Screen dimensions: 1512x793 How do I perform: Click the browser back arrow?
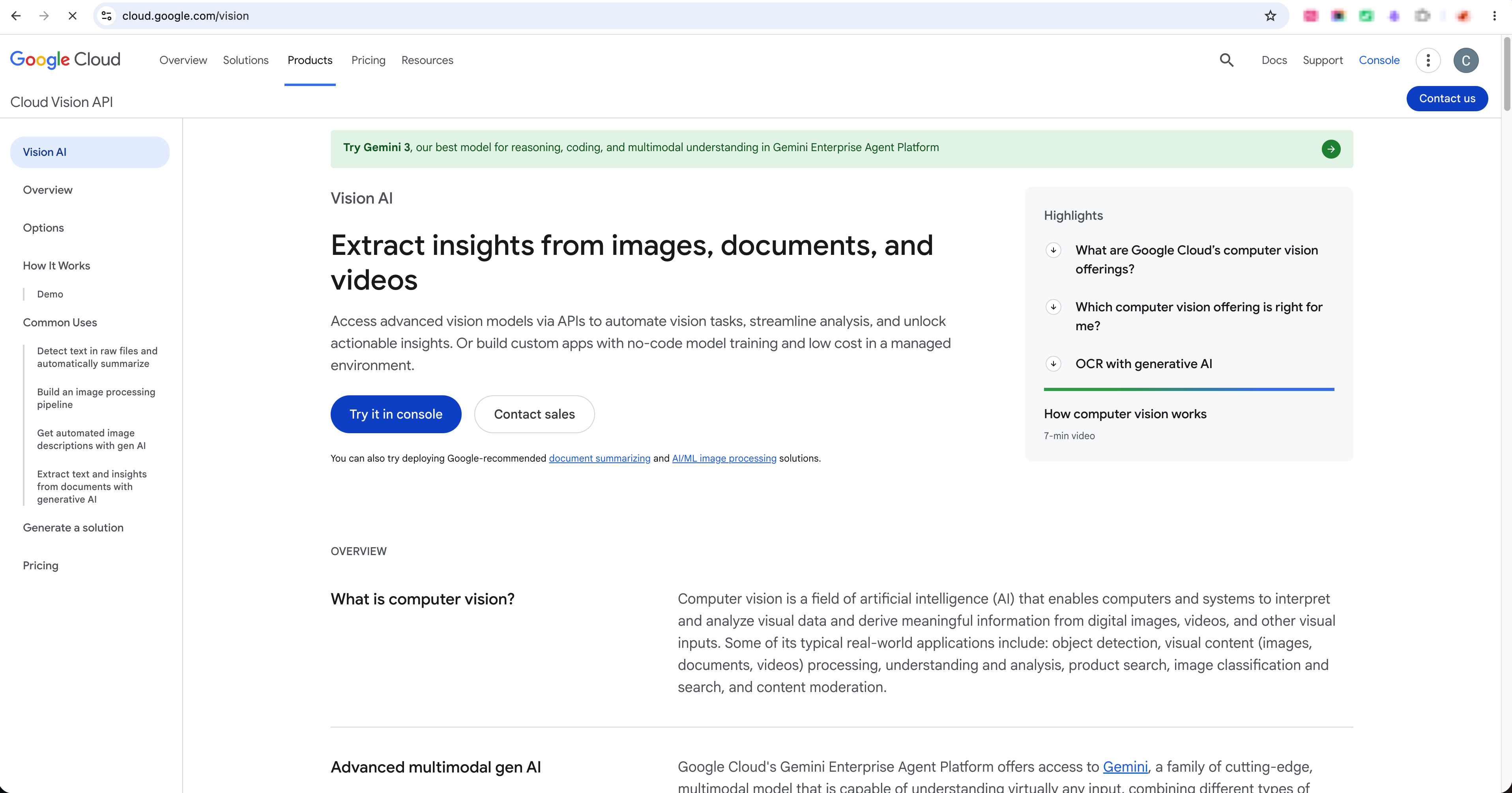click(x=16, y=16)
